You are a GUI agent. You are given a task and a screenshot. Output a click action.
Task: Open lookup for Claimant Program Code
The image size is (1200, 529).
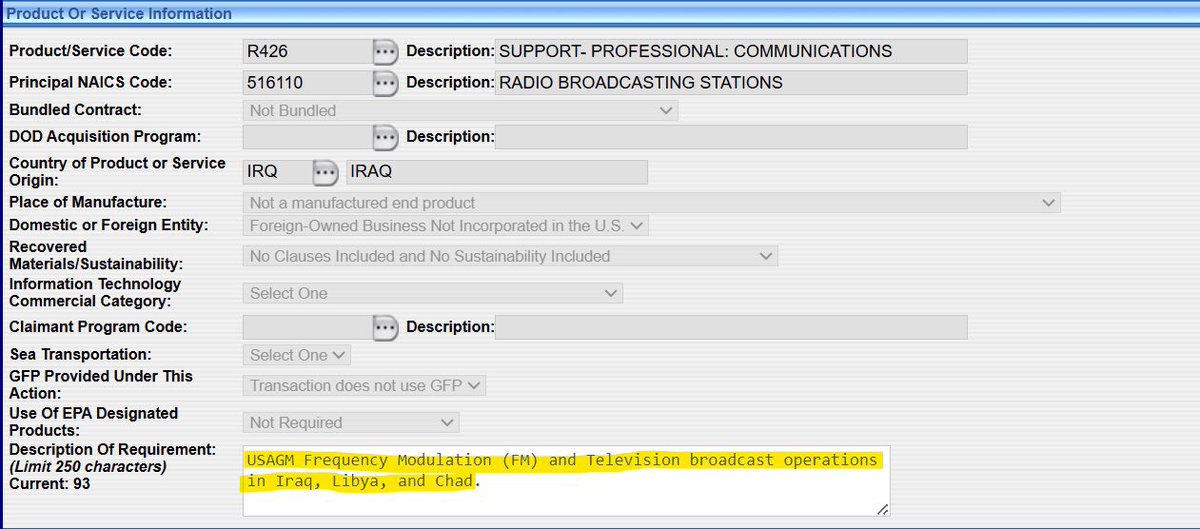[x=386, y=327]
